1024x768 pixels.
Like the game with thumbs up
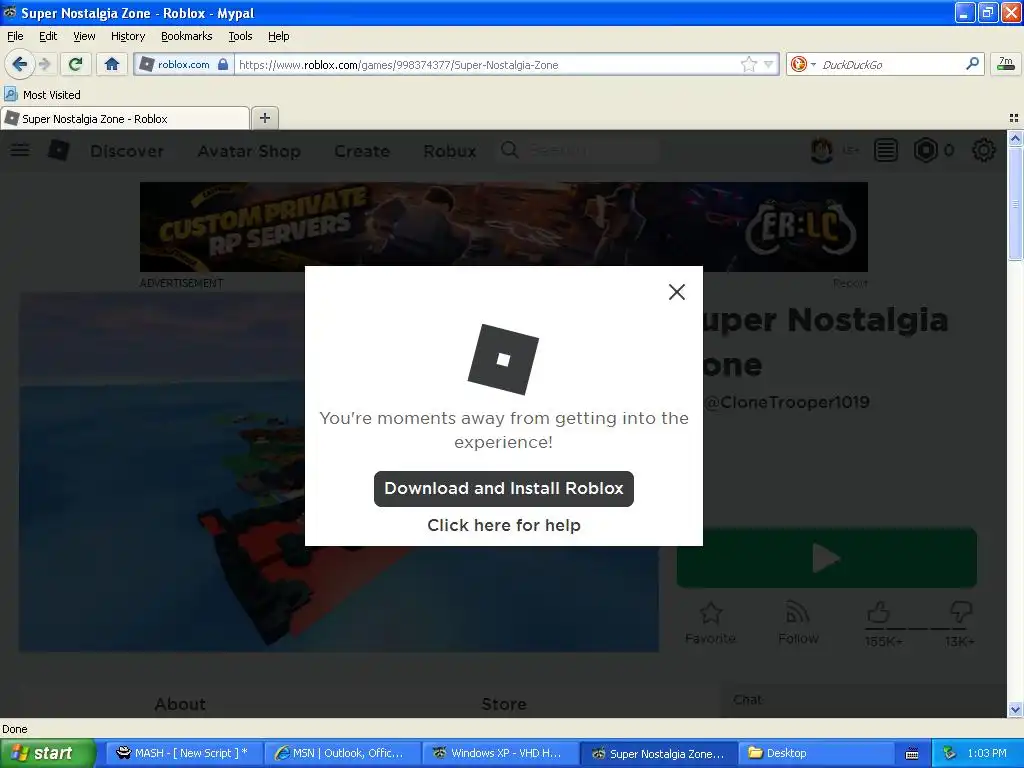[x=878, y=613]
